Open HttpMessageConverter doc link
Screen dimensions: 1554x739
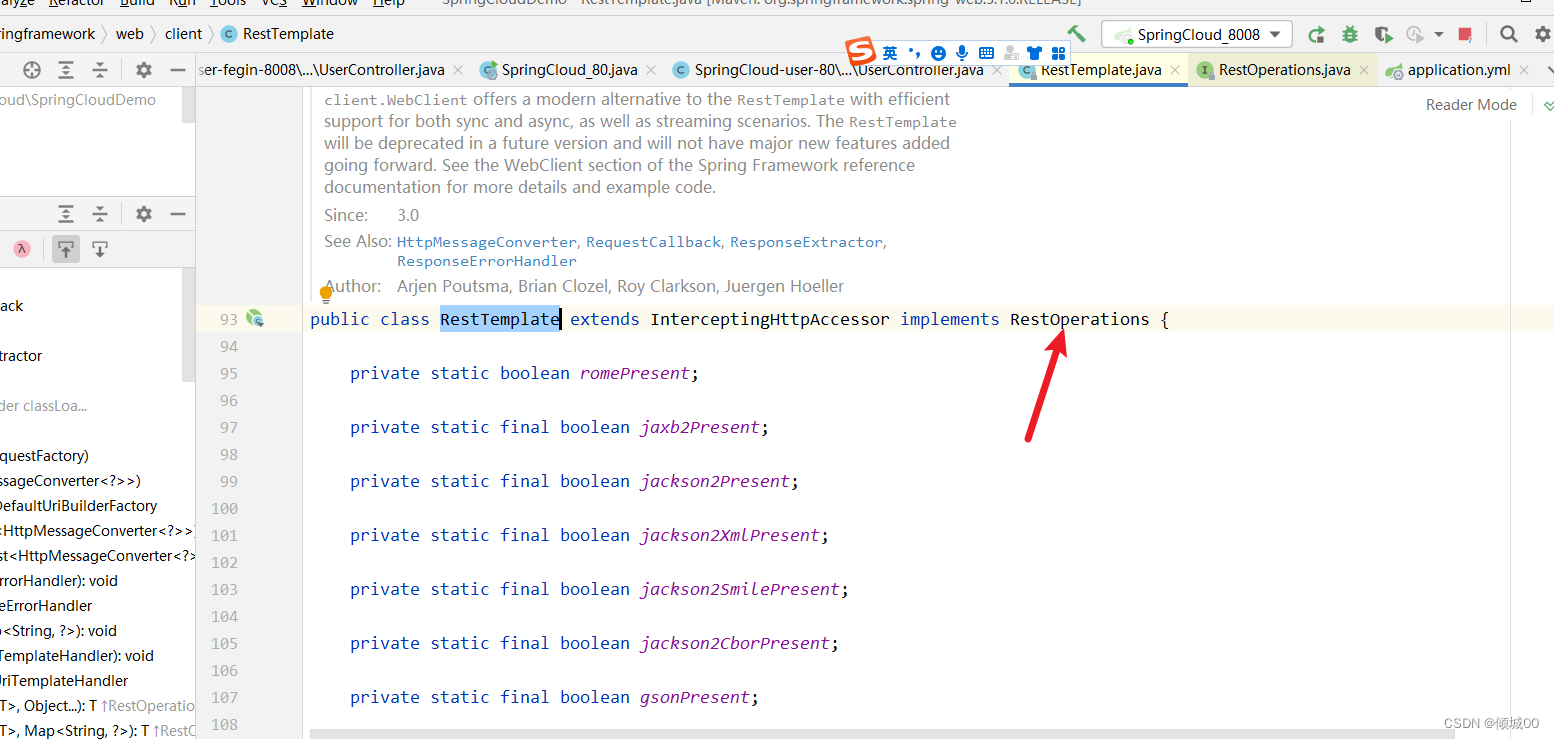coord(486,242)
